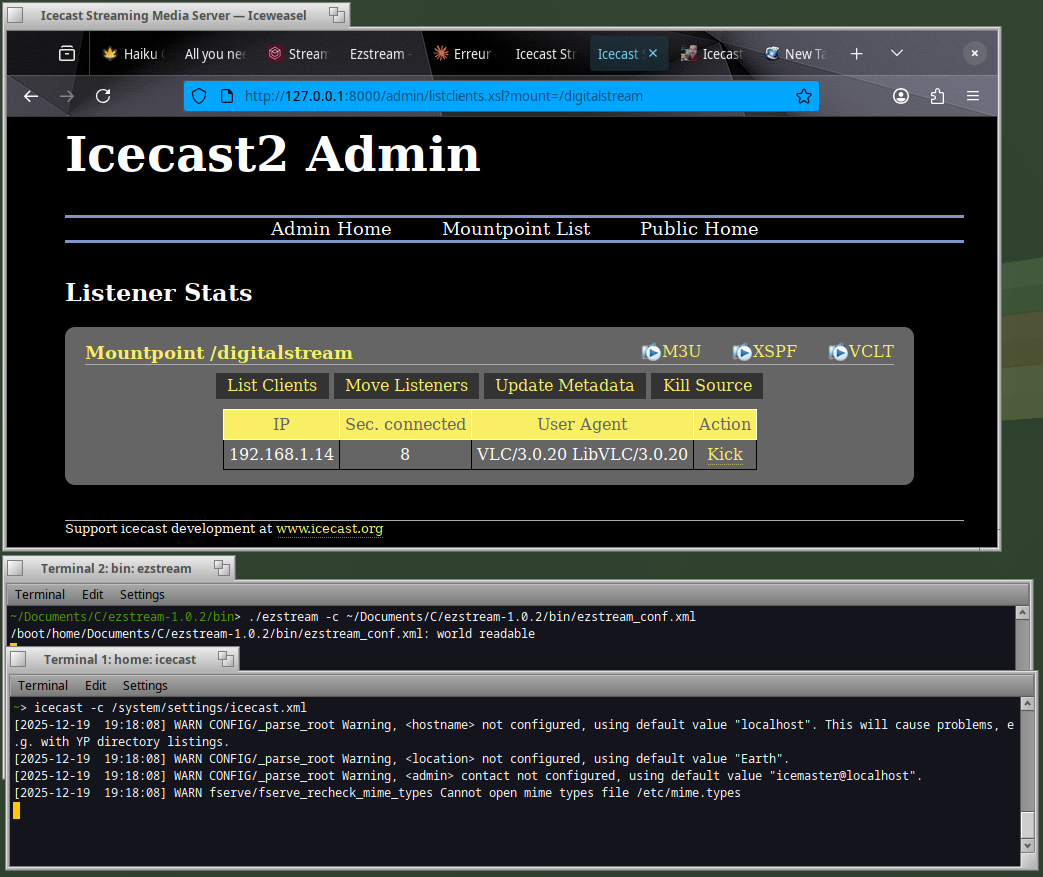Bookmark this page with the star icon

coord(803,96)
